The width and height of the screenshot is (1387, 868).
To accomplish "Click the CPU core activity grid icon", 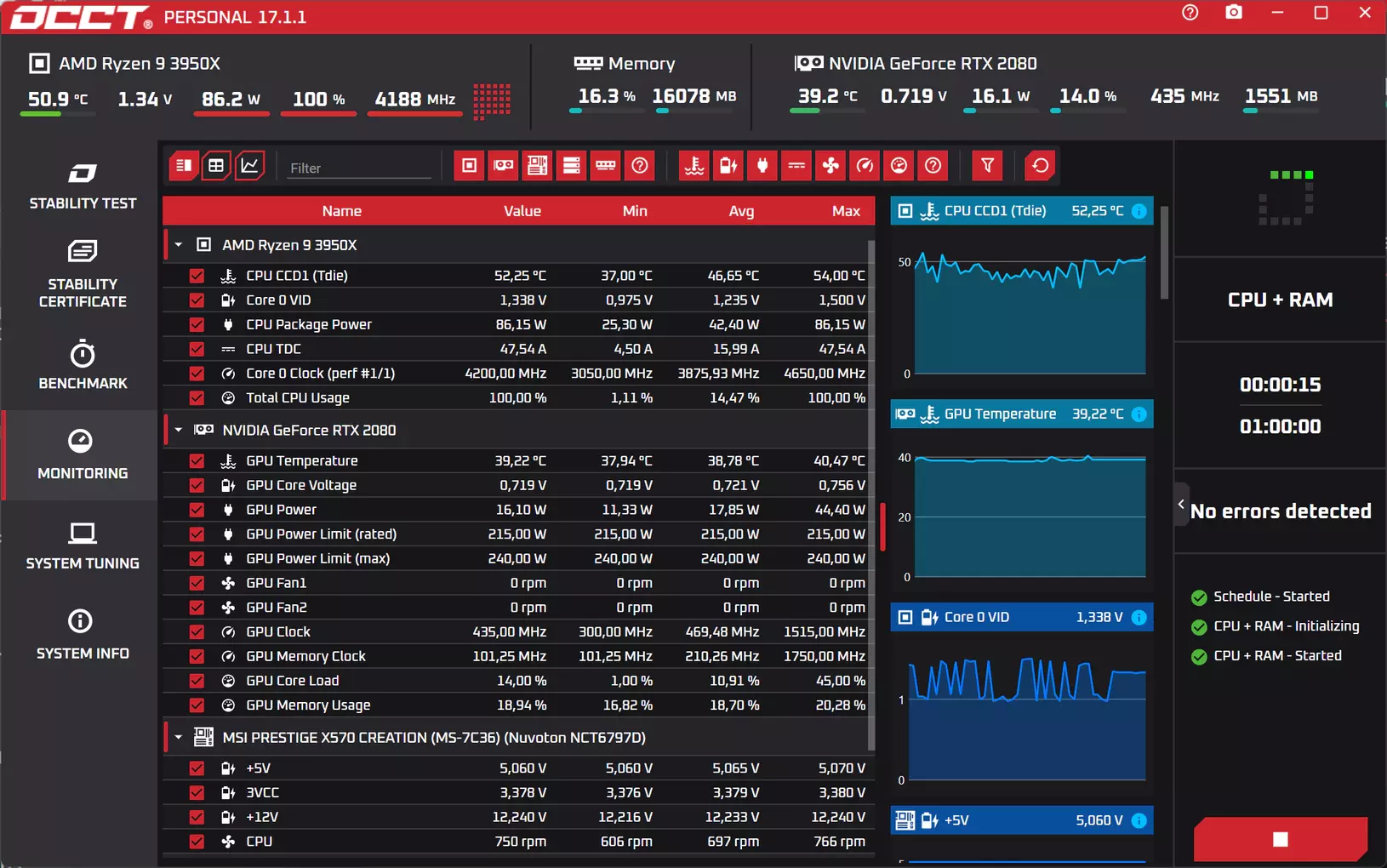I will coord(492,100).
